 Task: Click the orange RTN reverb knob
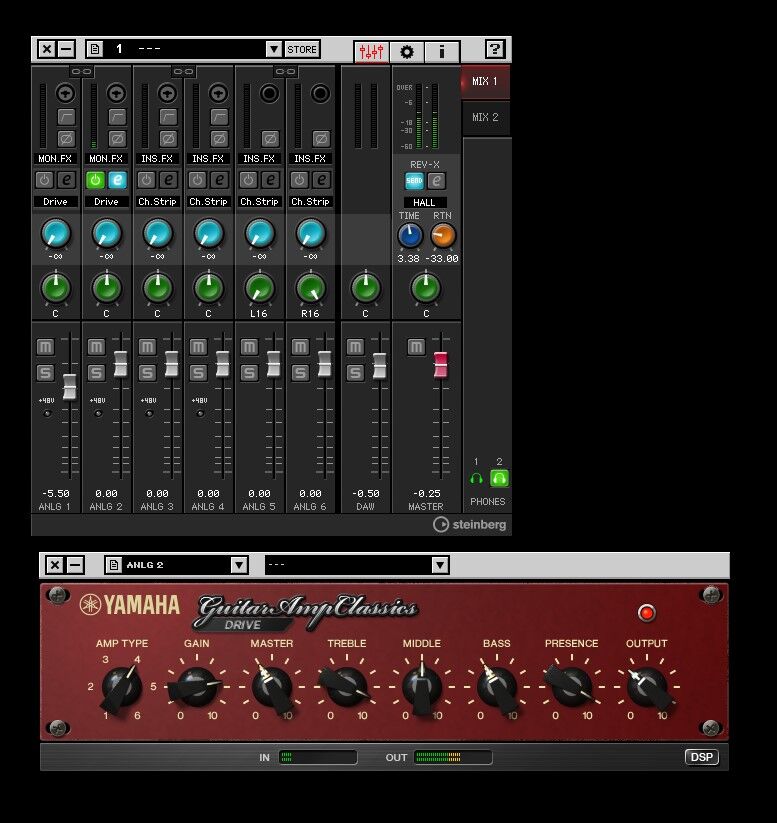coord(443,235)
